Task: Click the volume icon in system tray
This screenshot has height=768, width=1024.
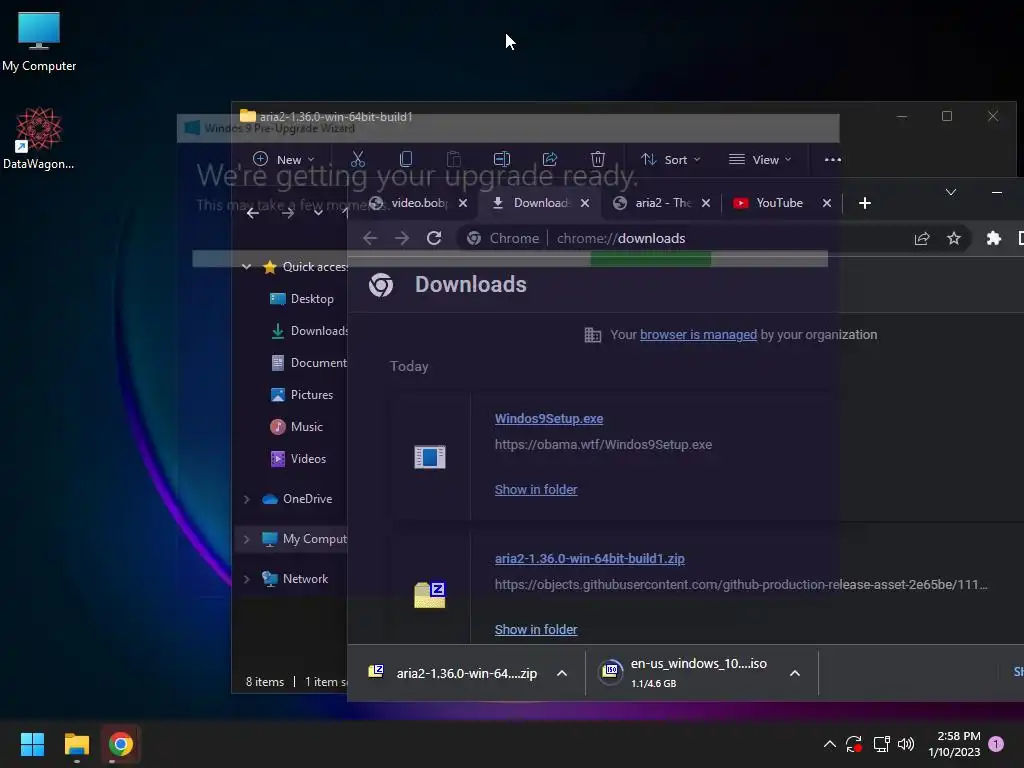Action: 906,744
